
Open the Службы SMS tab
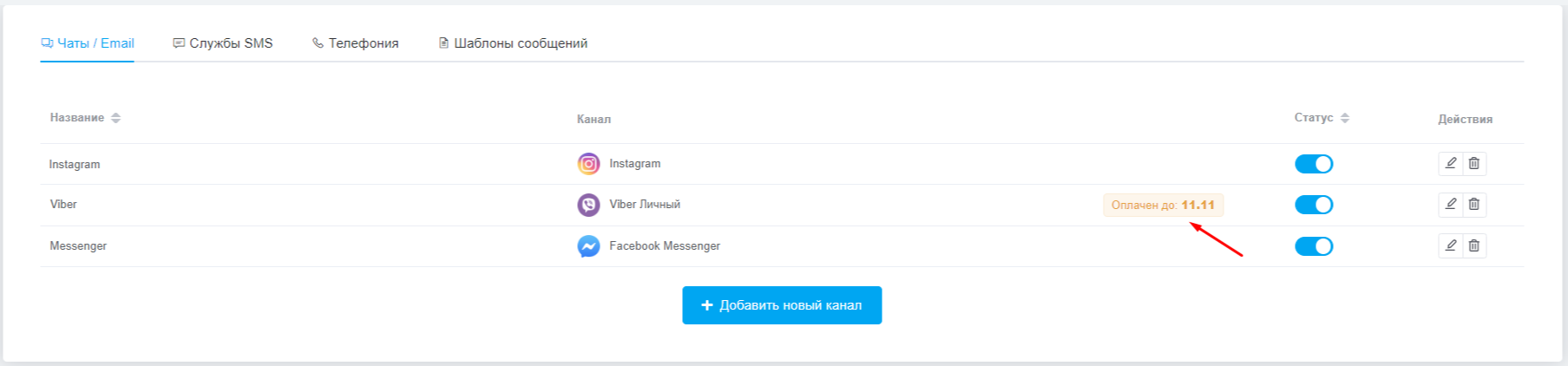(x=223, y=43)
